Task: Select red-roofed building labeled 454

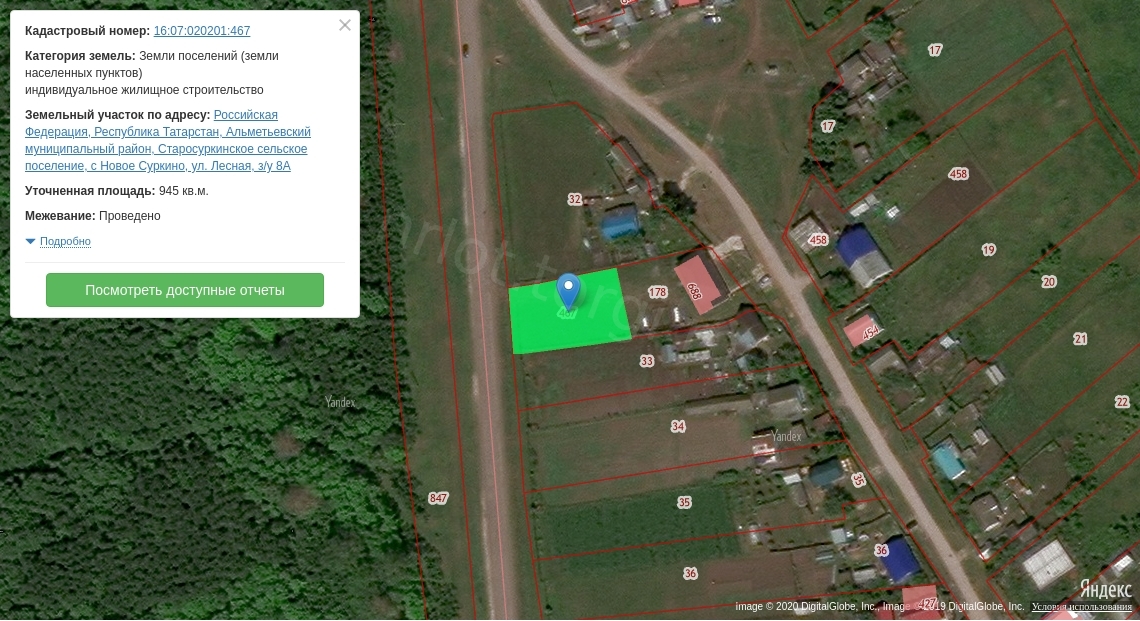Action: coord(864,330)
